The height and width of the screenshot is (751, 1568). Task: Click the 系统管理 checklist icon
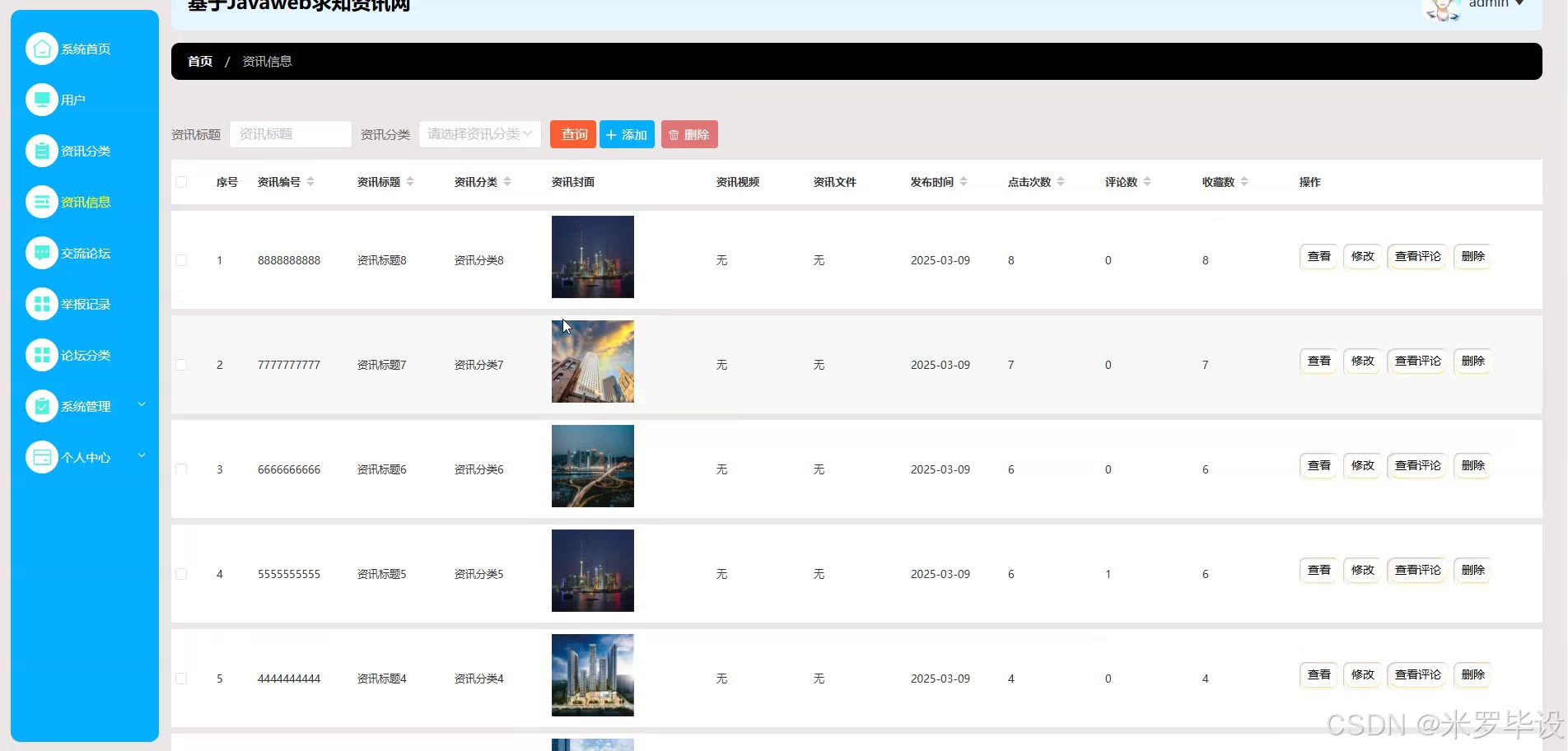click(x=42, y=406)
